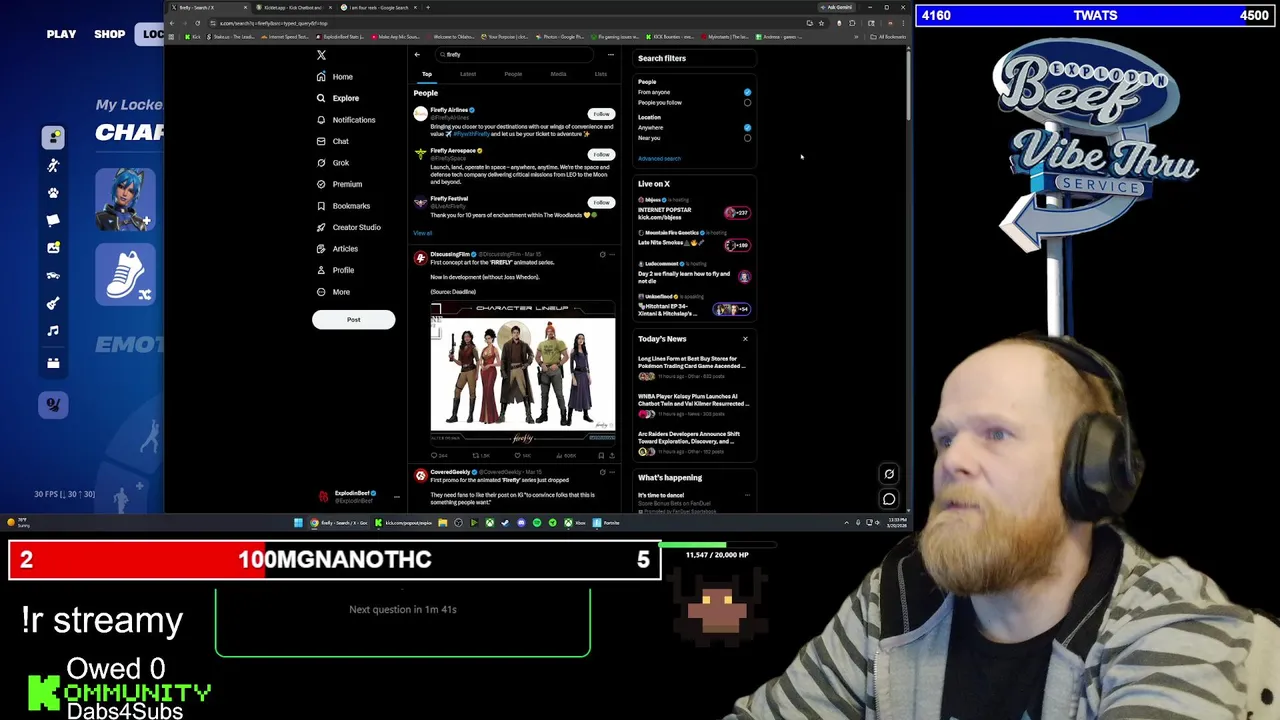This screenshot has width=1280, height=720.
Task: Share the DiscussingFilm Firefly post
Action: pyautogui.click(x=612, y=456)
